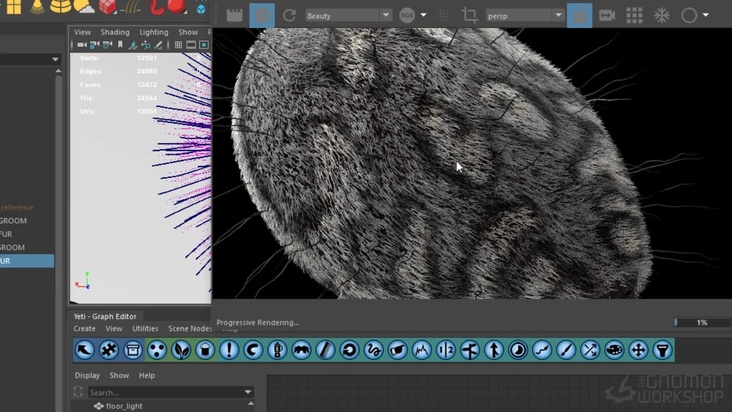
Task: Open the viewport Shading menu
Action: coord(115,32)
